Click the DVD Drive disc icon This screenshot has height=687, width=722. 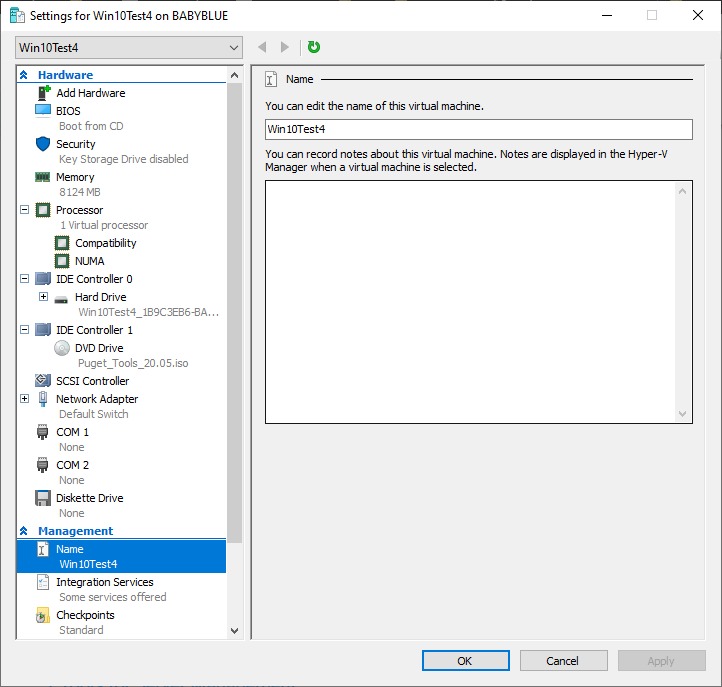[61, 348]
